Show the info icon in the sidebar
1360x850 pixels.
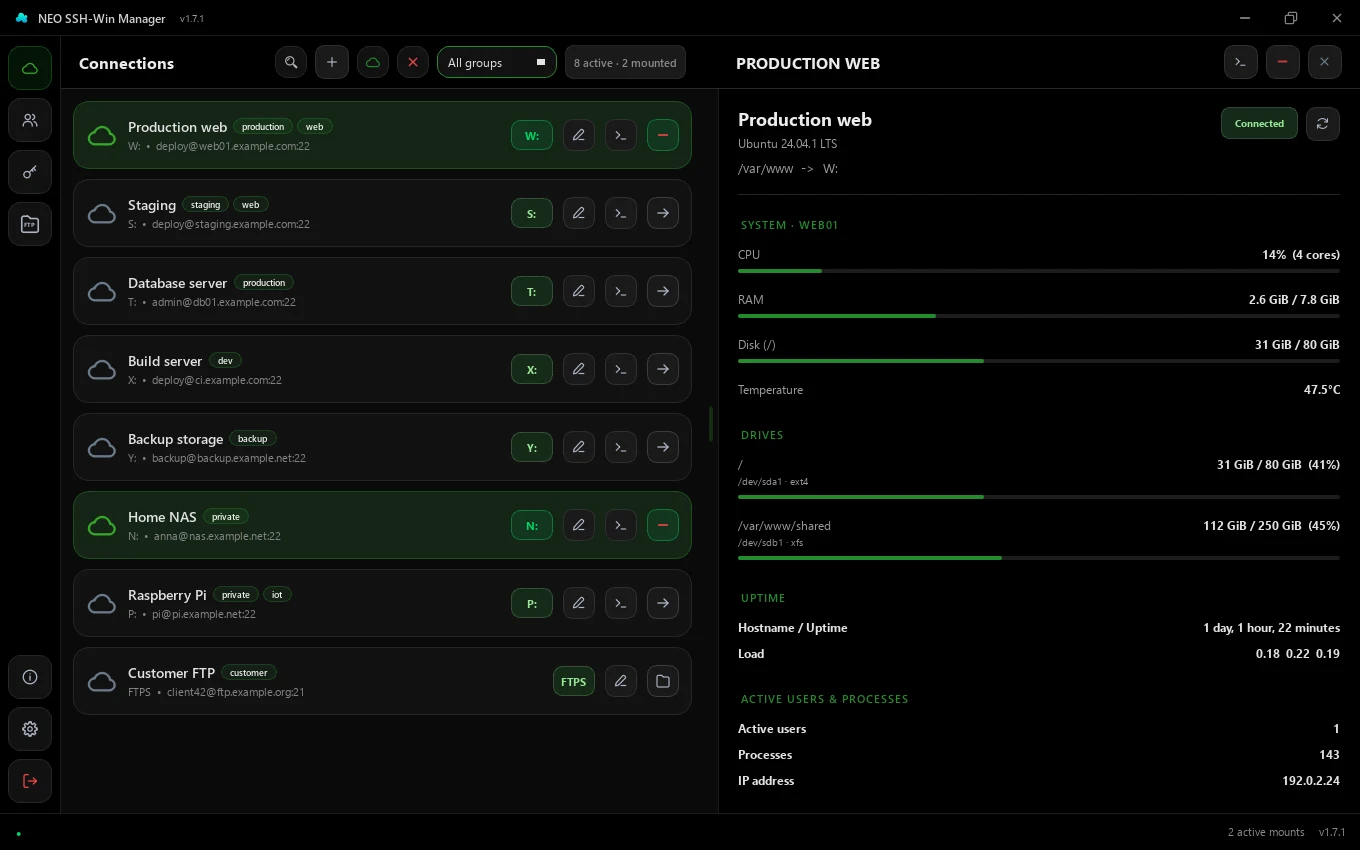30,677
